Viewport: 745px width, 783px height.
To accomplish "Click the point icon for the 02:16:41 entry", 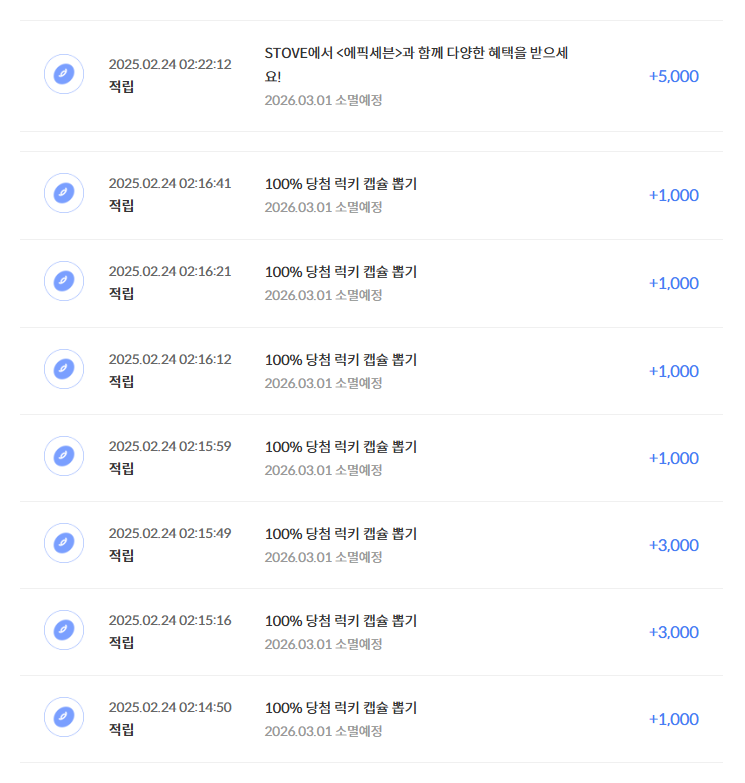I will [x=64, y=193].
